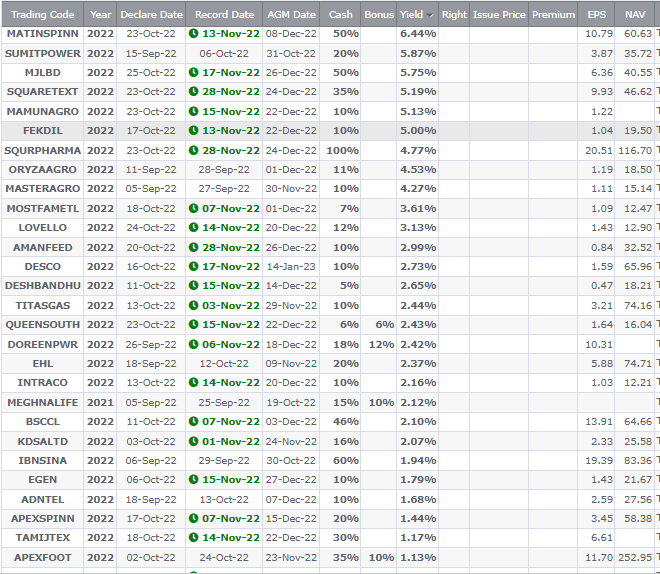Select the 20.51 EPS value for SQURPHARMA
This screenshot has height=574, width=660.
[x=599, y=150]
